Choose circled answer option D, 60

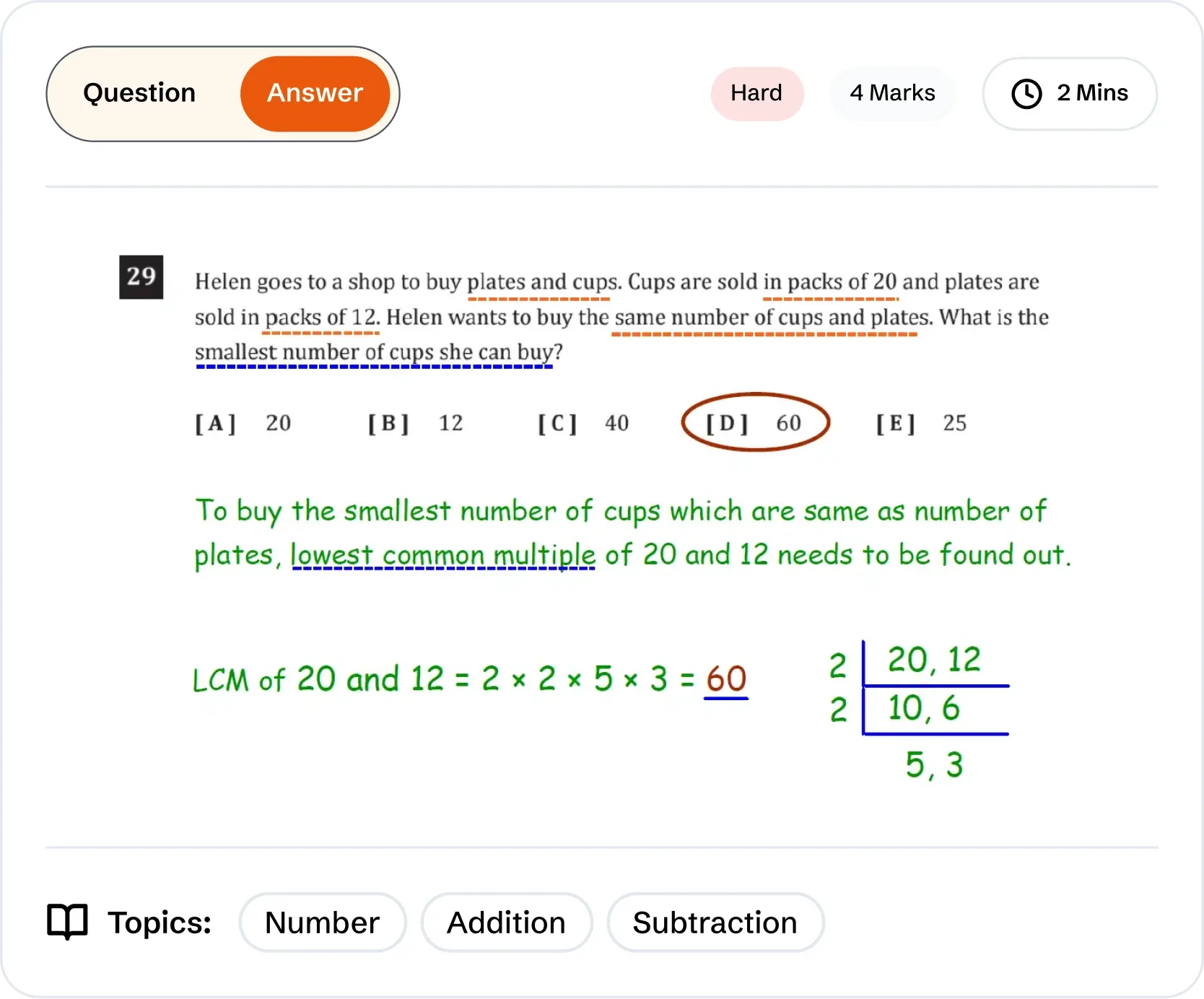coord(755,423)
